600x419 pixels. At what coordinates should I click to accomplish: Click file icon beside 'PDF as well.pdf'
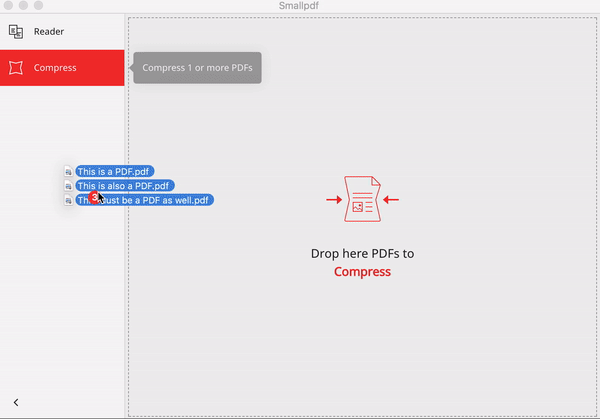(68, 200)
